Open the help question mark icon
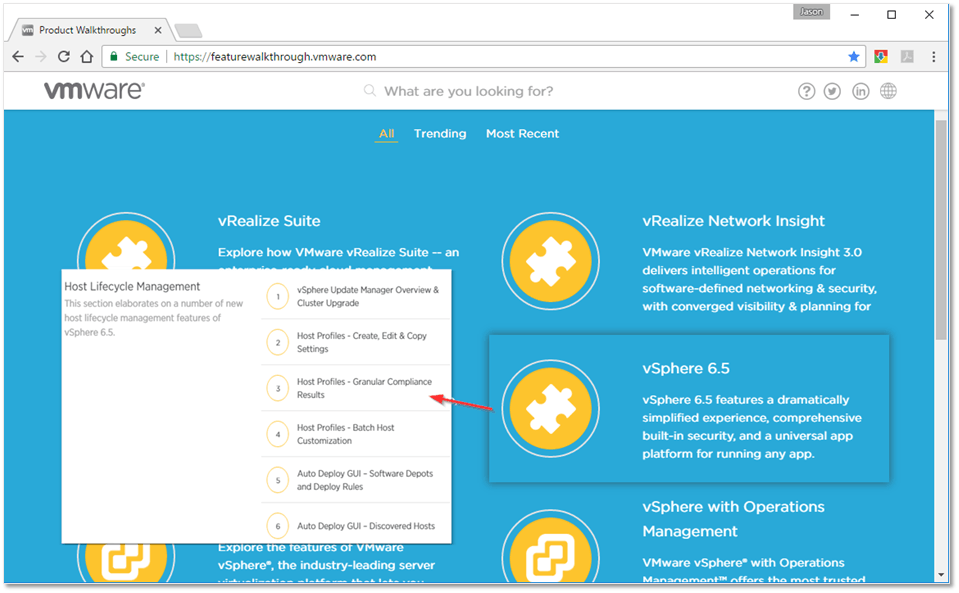Viewport: 959px width, 593px height. pyautogui.click(x=806, y=91)
